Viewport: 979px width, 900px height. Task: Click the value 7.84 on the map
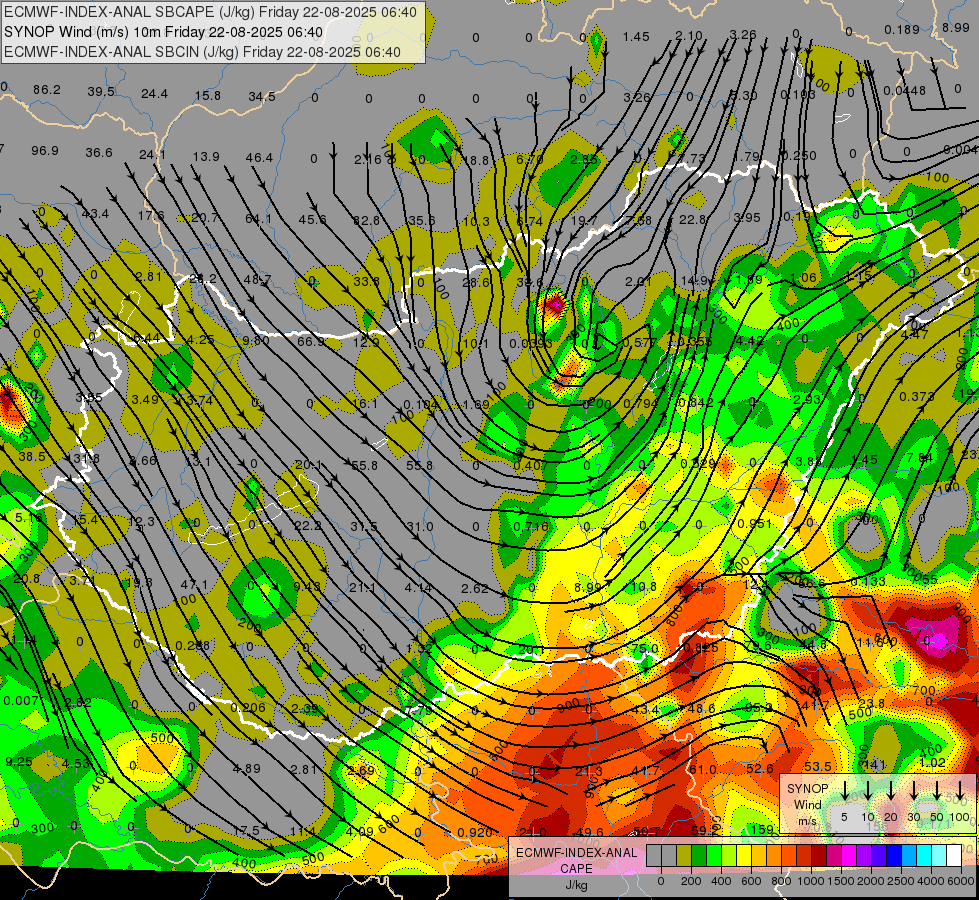[920, 458]
